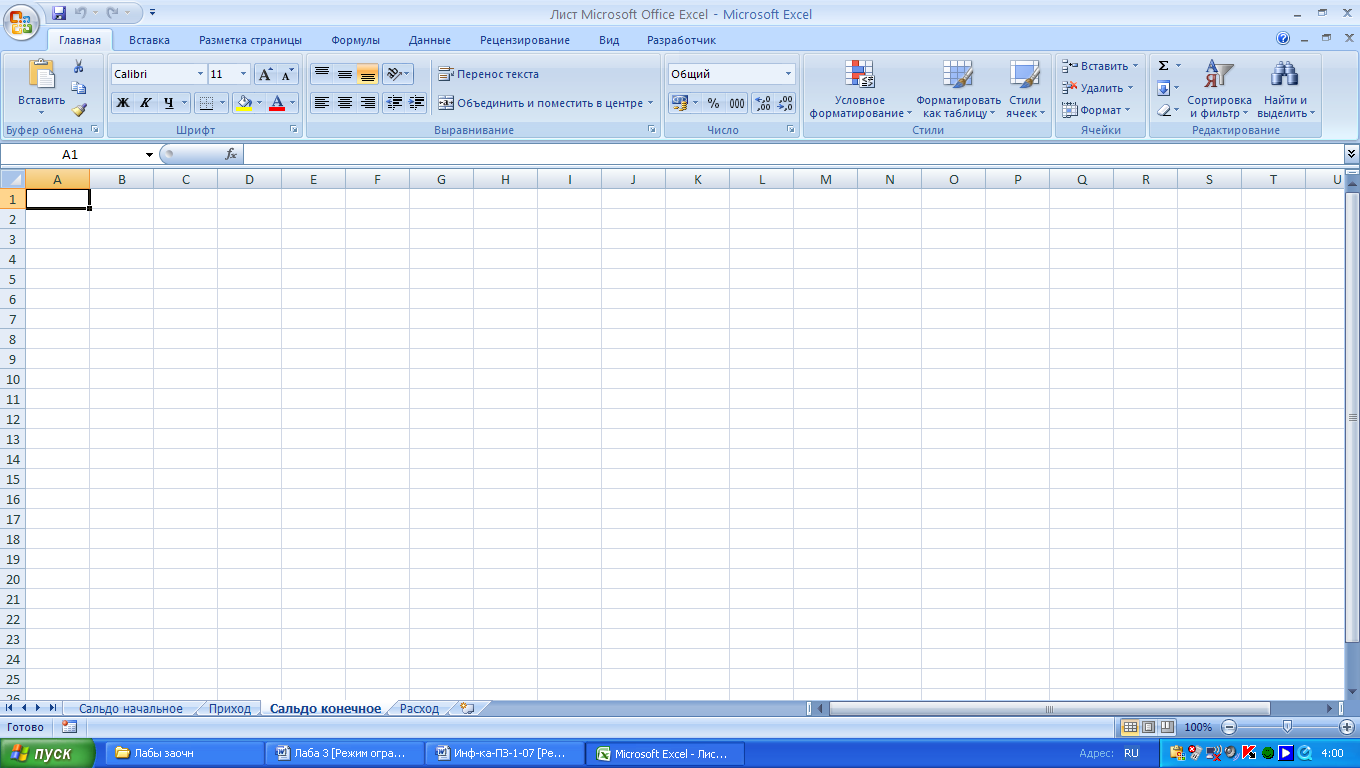
Task: Click the Name Box showing A1
Action: 70,154
